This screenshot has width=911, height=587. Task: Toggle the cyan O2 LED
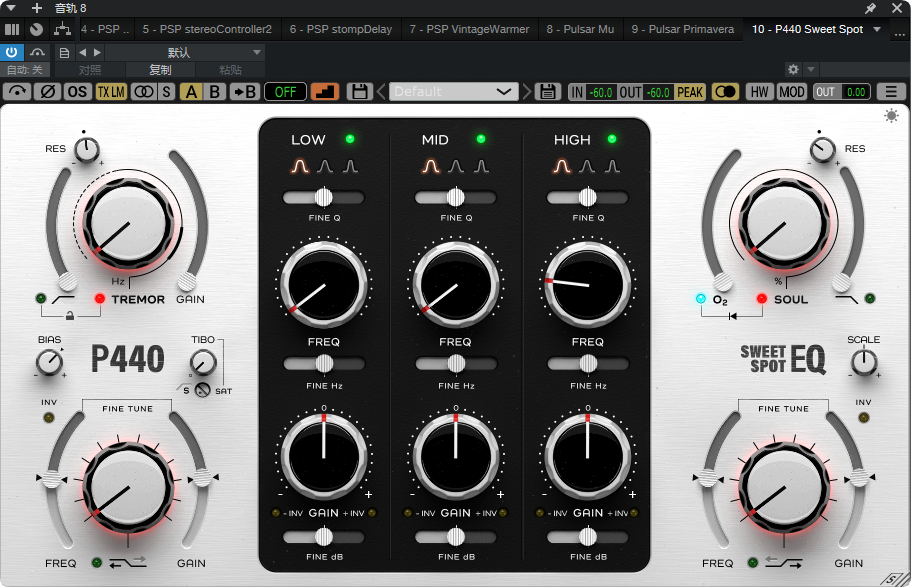point(701,299)
